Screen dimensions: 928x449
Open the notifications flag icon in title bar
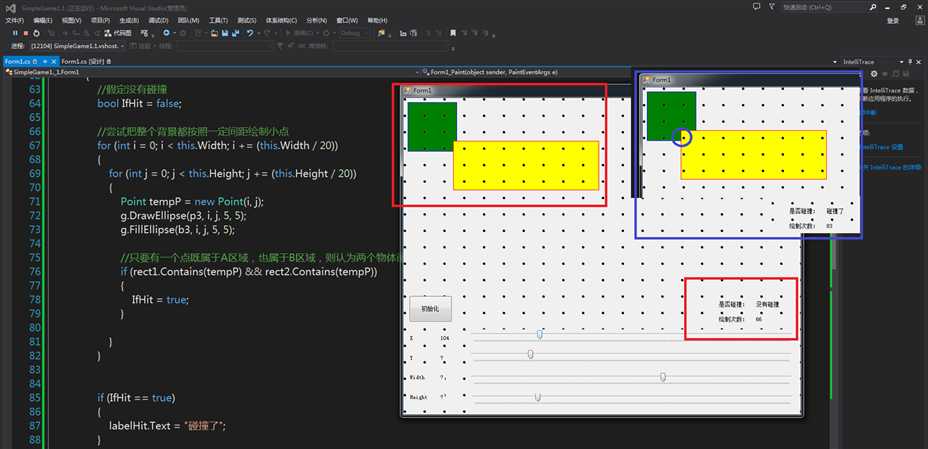click(x=772, y=7)
